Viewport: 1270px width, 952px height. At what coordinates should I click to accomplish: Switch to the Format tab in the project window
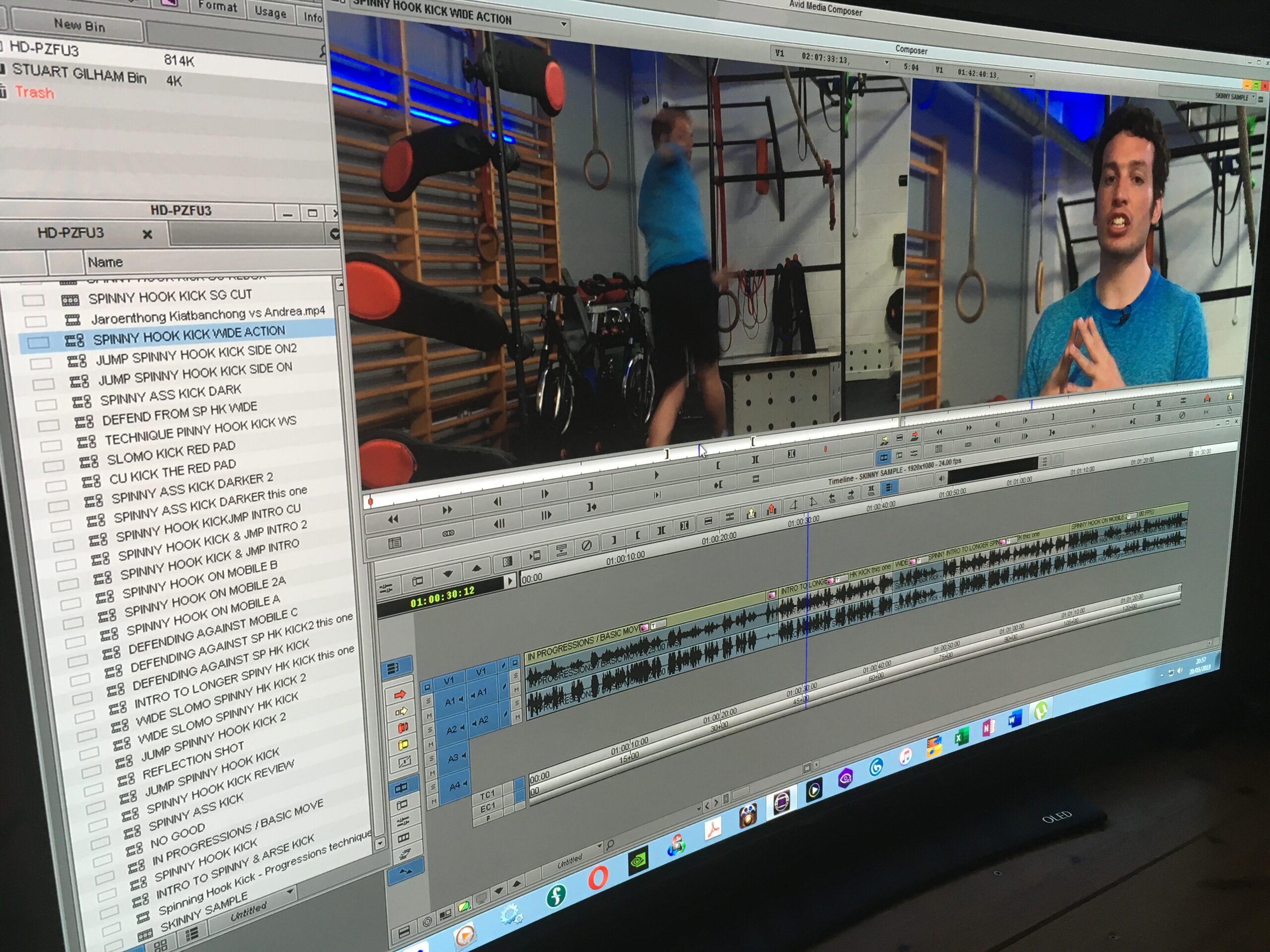(x=217, y=7)
